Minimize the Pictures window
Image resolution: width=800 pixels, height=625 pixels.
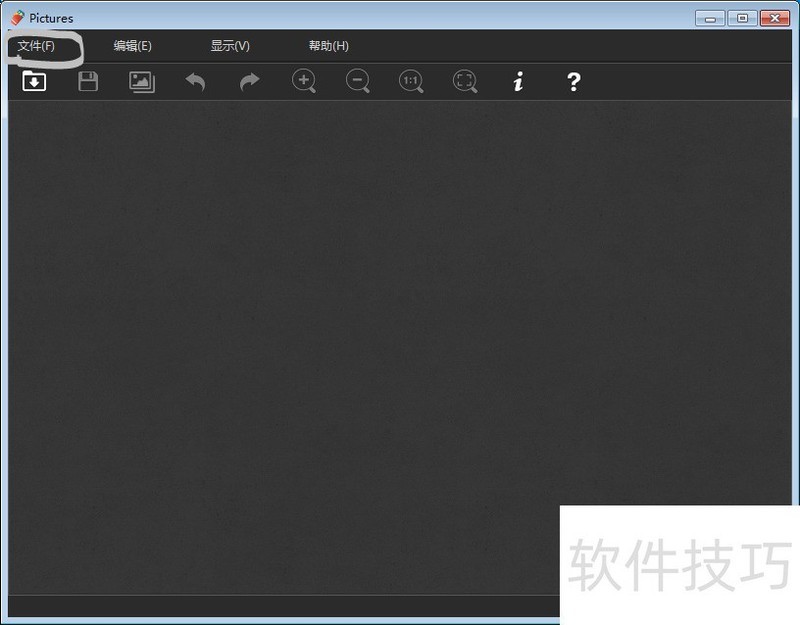[x=710, y=17]
